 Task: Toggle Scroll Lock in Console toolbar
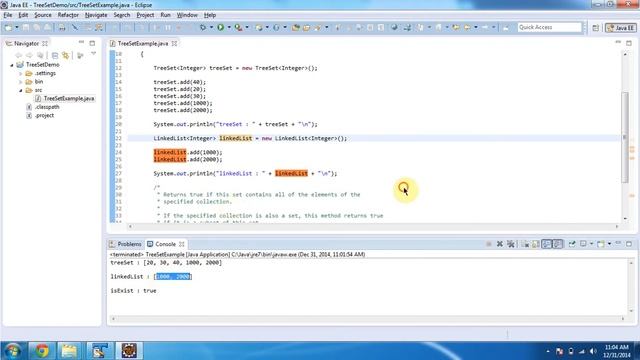pos(536,244)
